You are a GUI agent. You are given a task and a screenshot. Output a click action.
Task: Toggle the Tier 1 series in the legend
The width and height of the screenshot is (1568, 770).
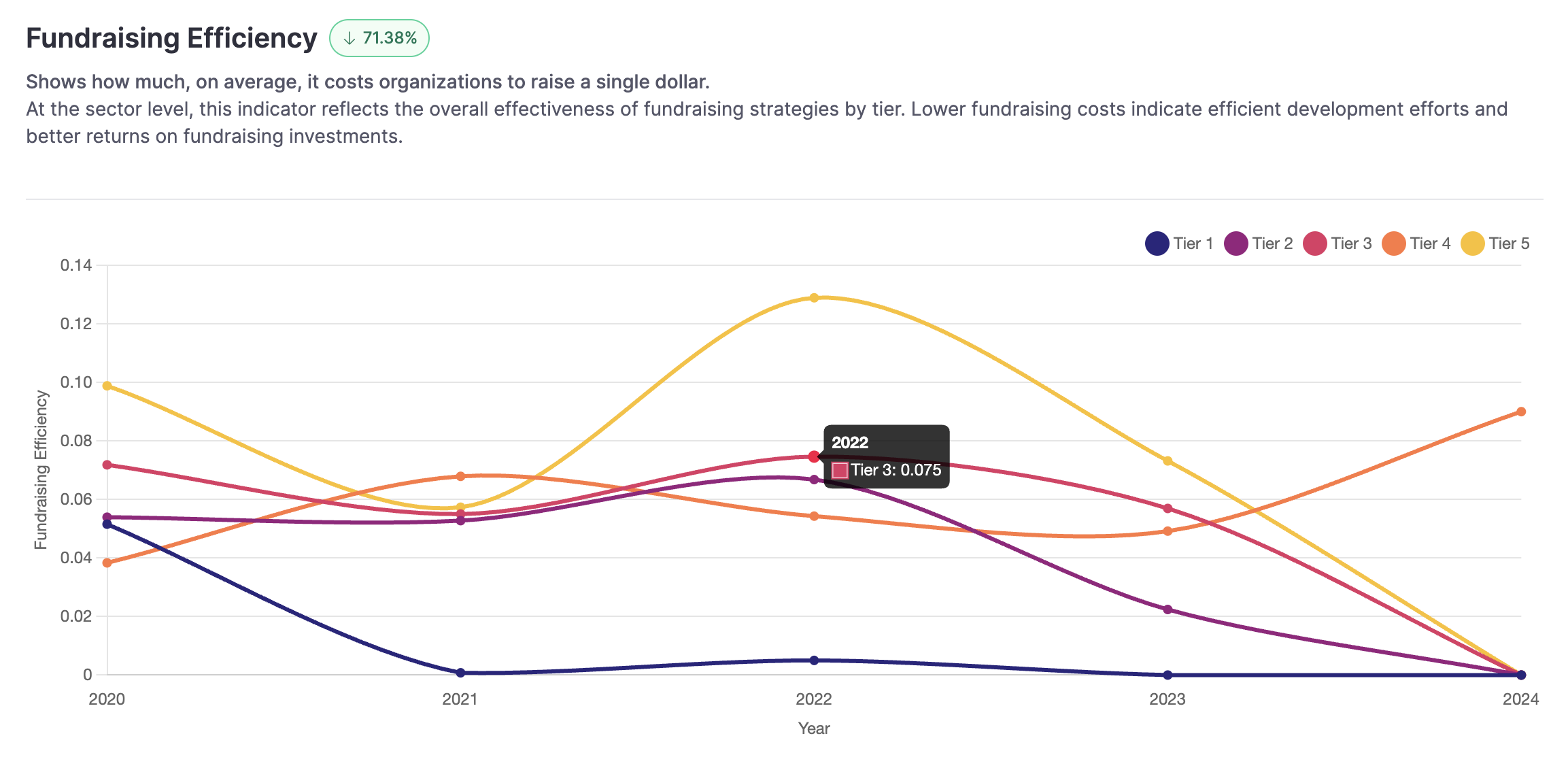pos(1180,244)
